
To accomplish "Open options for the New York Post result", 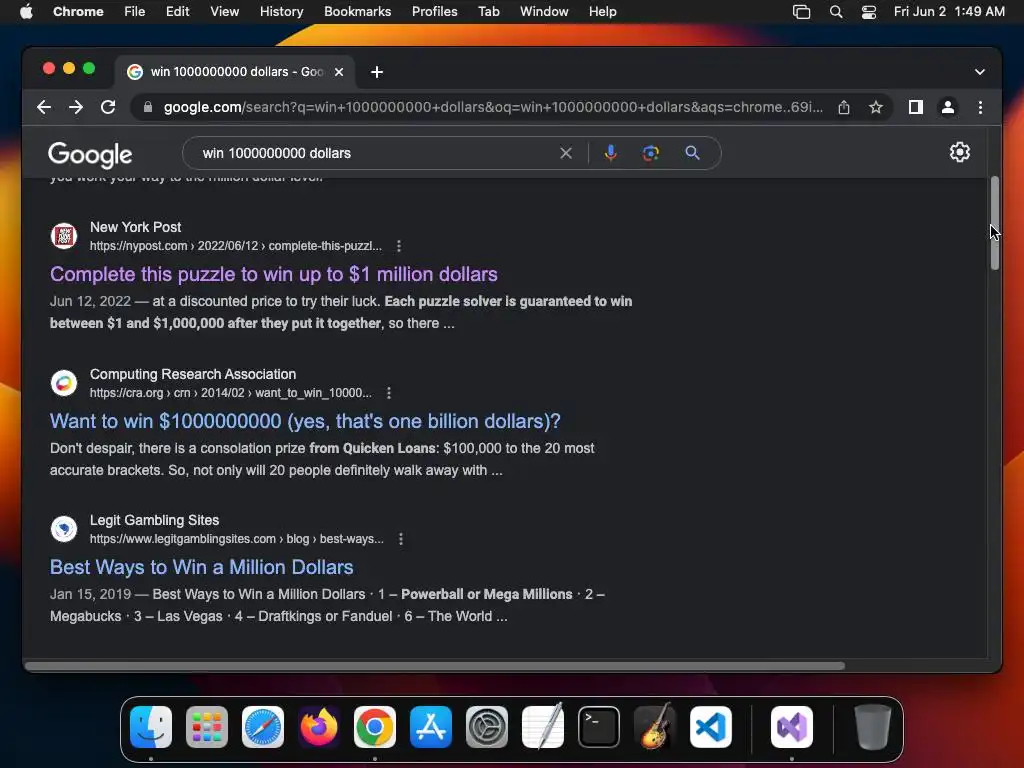I will pos(398,246).
